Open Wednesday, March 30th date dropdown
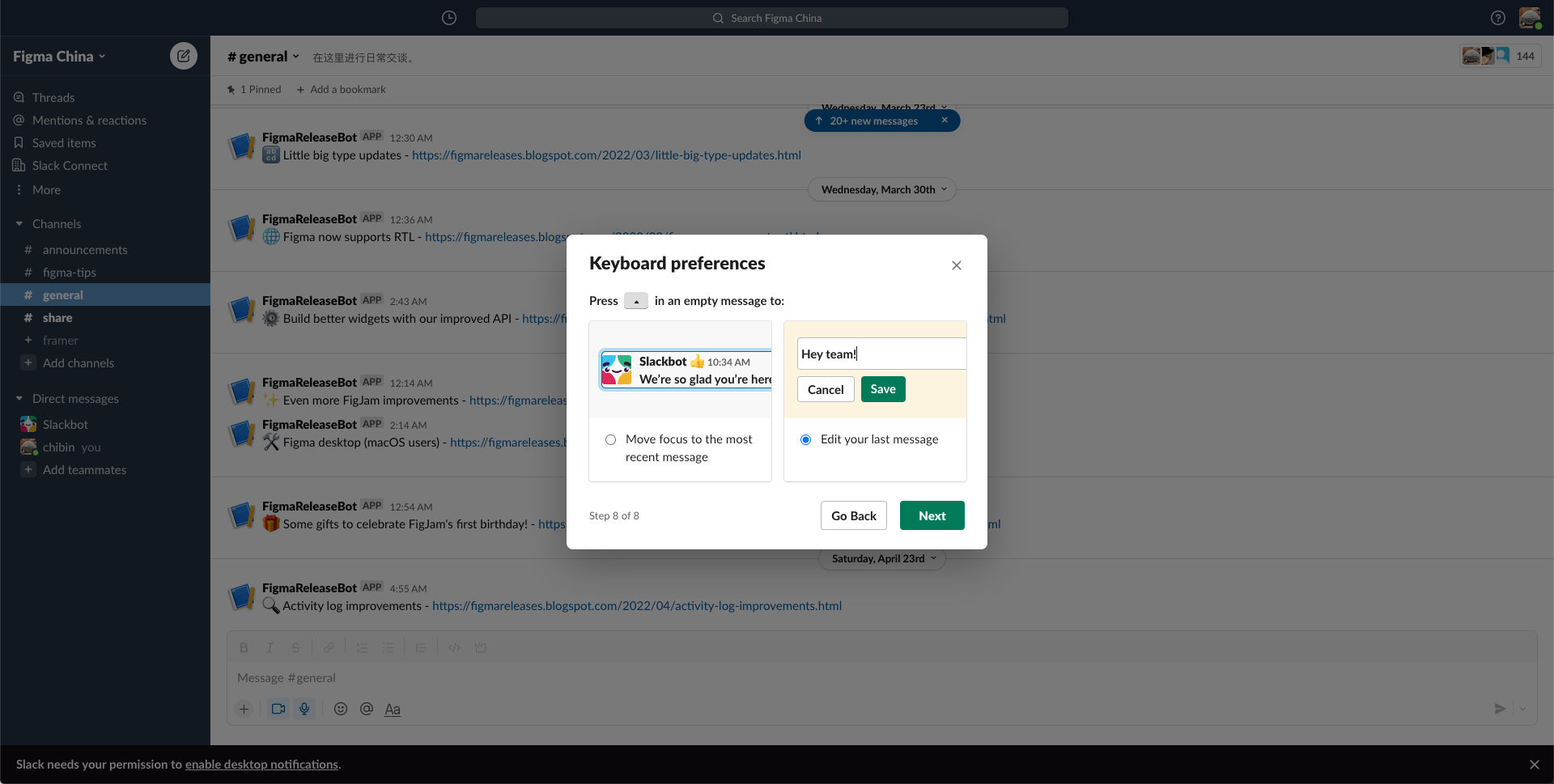Screen dimensions: 1554x784 click(882, 189)
